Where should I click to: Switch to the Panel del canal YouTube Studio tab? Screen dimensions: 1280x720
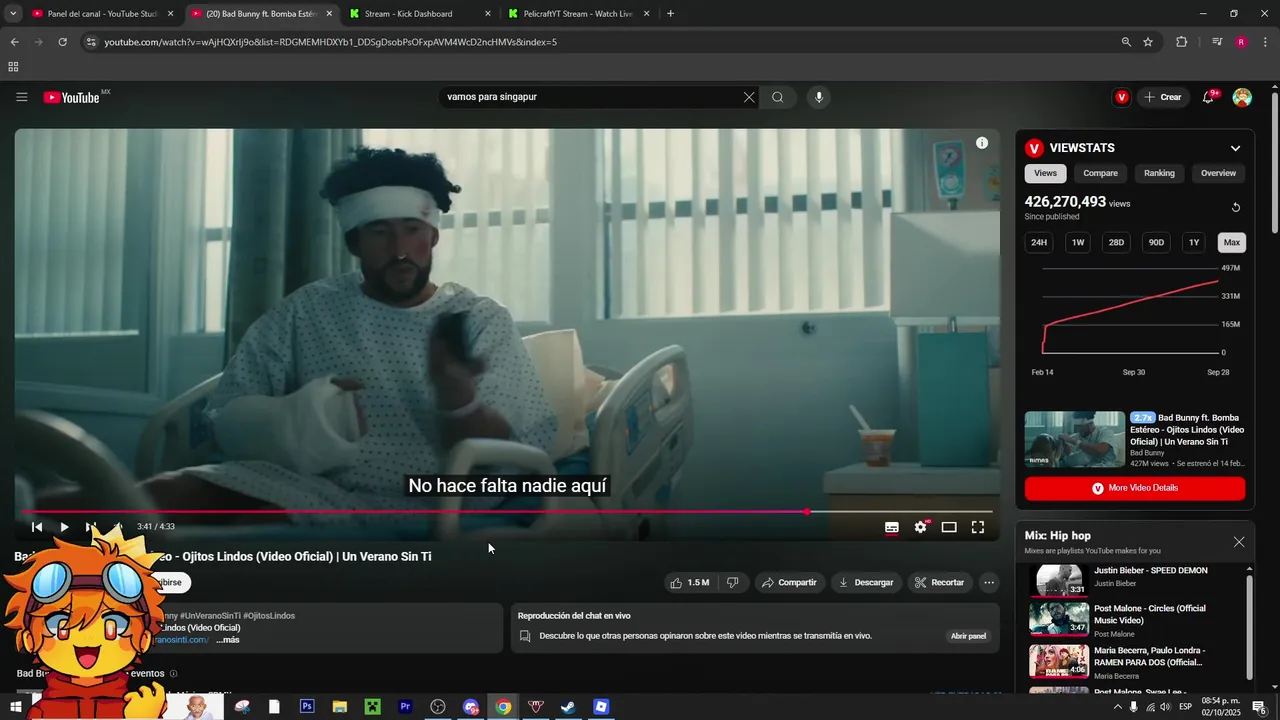pyautogui.click(x=103, y=14)
